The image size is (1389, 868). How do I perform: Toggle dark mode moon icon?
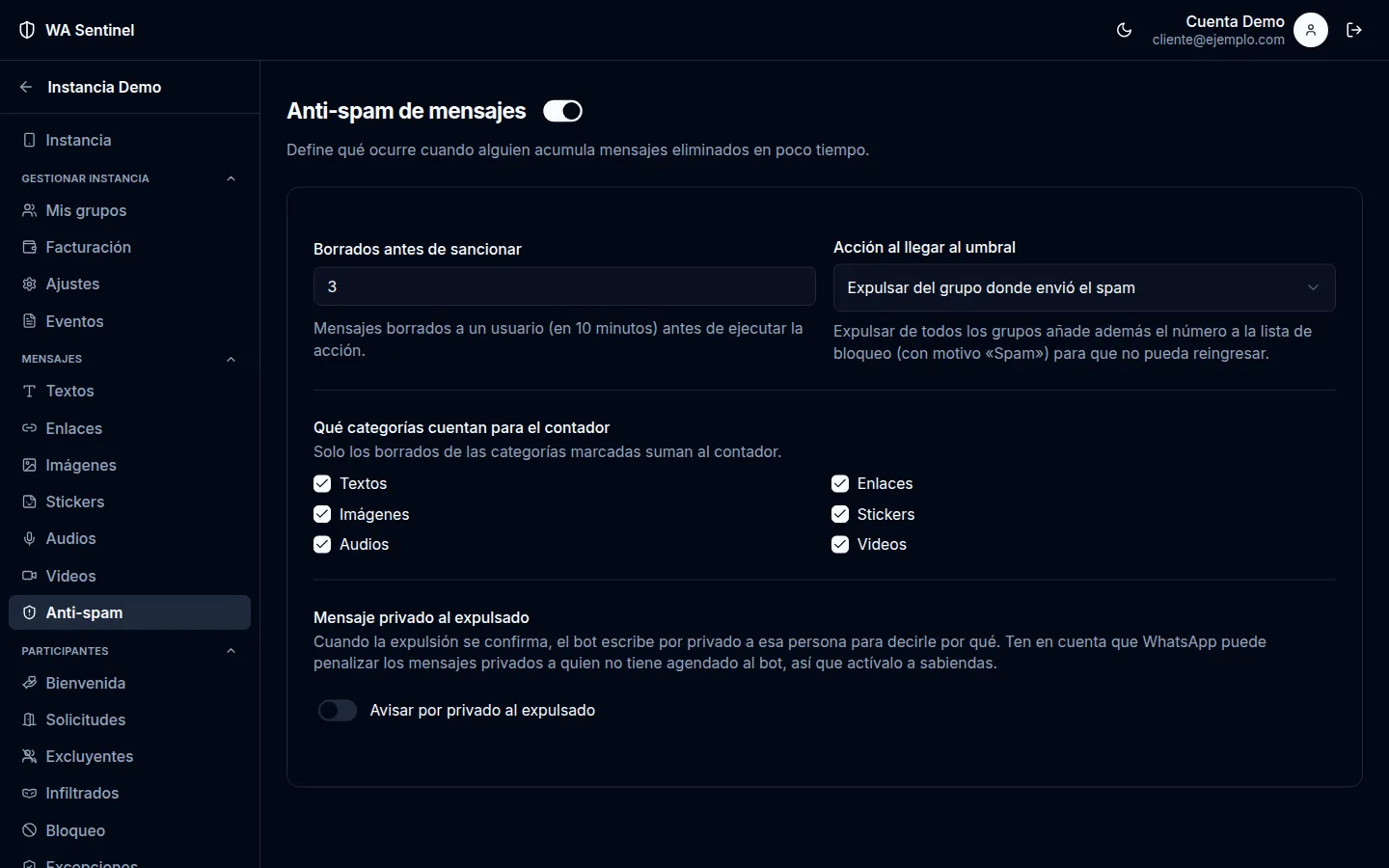1124,30
